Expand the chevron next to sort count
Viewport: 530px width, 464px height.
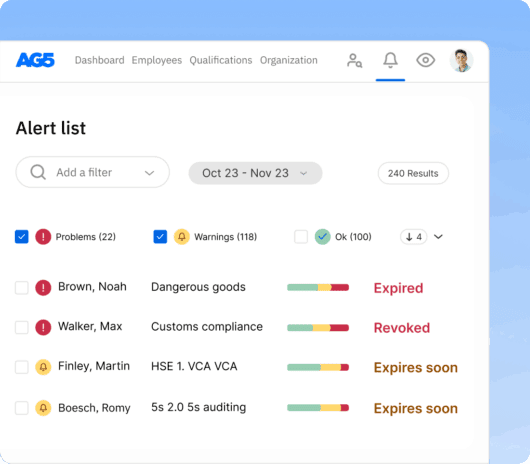pos(438,237)
